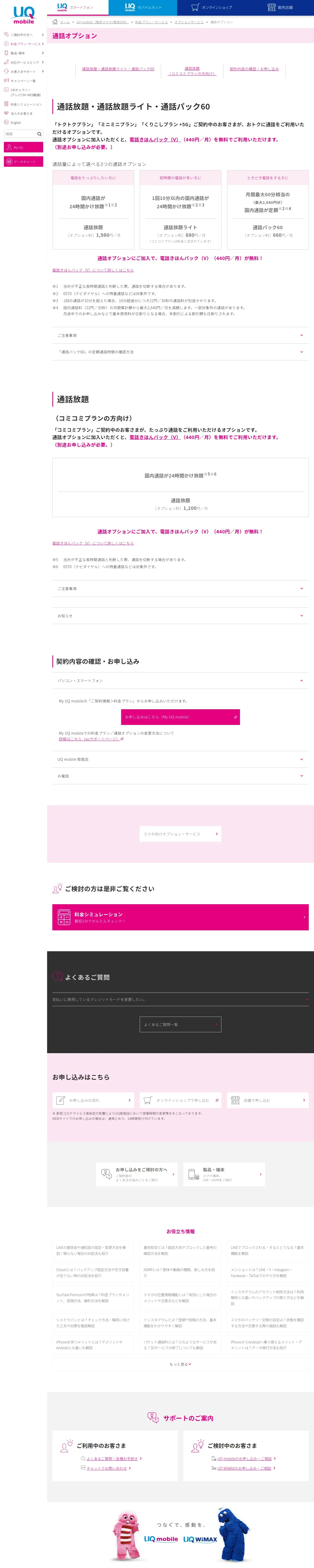Click the shopping cart icon in top bar
This screenshot has width=314, height=1568.
click(x=195, y=7)
